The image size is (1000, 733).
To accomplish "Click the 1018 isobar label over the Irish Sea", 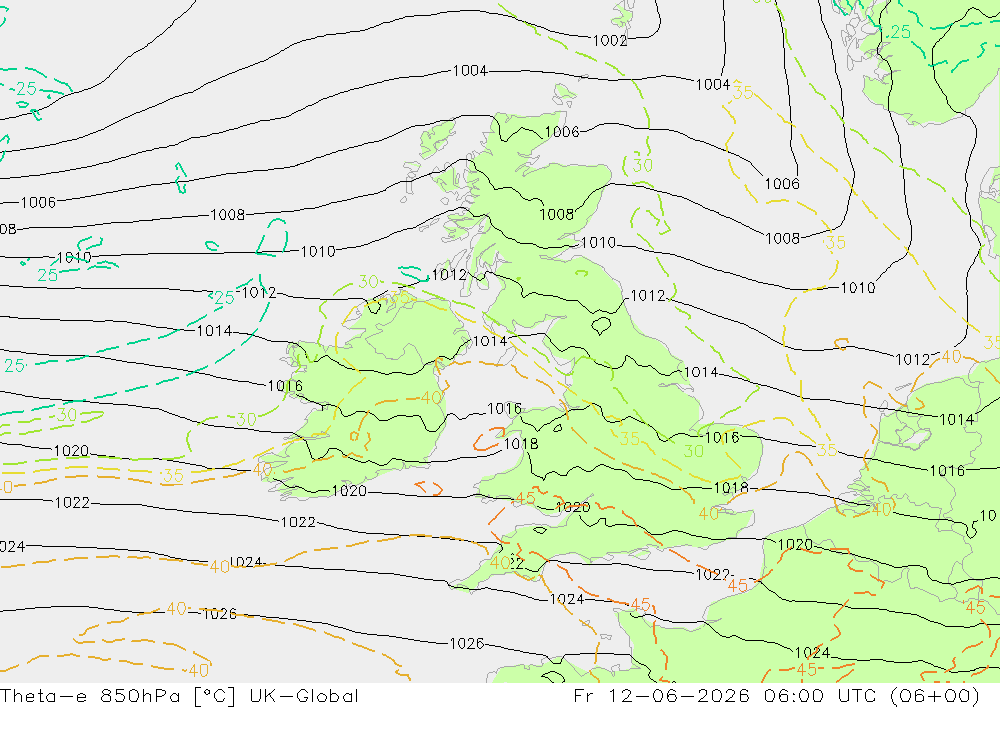I will pyautogui.click(x=521, y=443).
